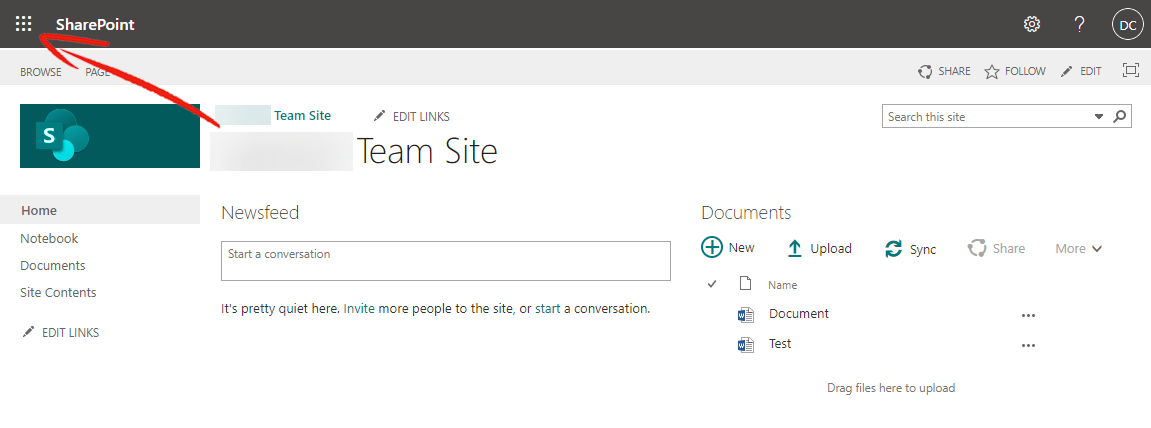Switch to the BROWSE ribbon tab

[41, 72]
